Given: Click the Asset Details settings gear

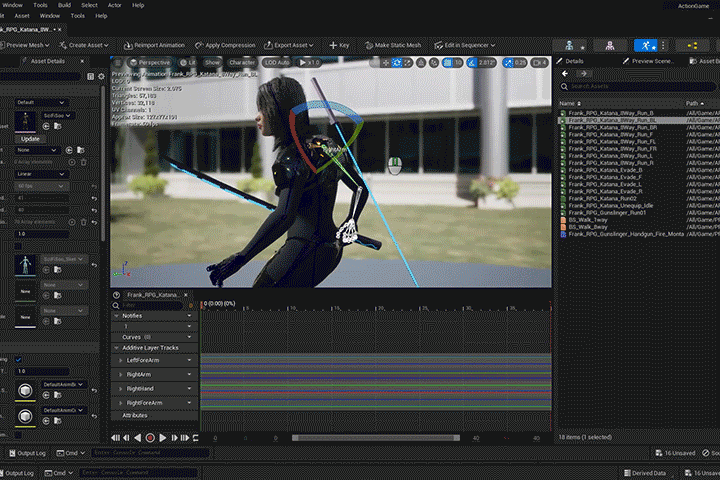Looking at the screenshot, I should click(101, 76).
